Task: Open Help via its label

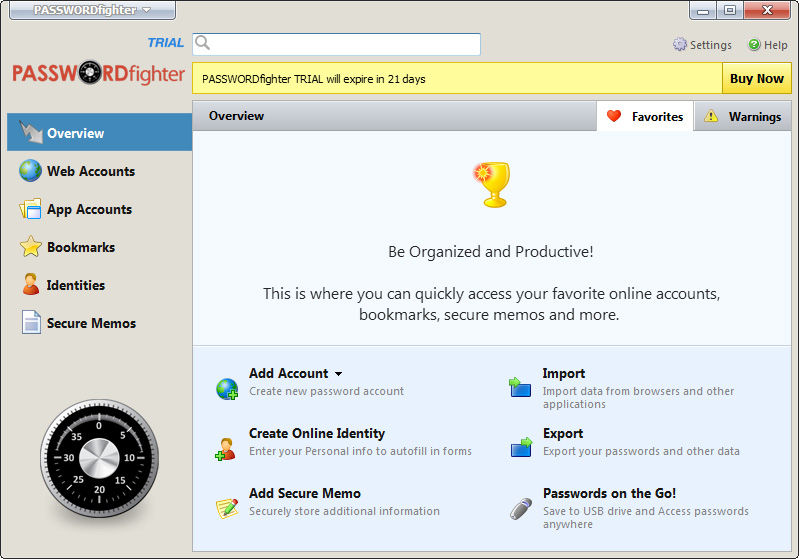Action: pos(776,45)
